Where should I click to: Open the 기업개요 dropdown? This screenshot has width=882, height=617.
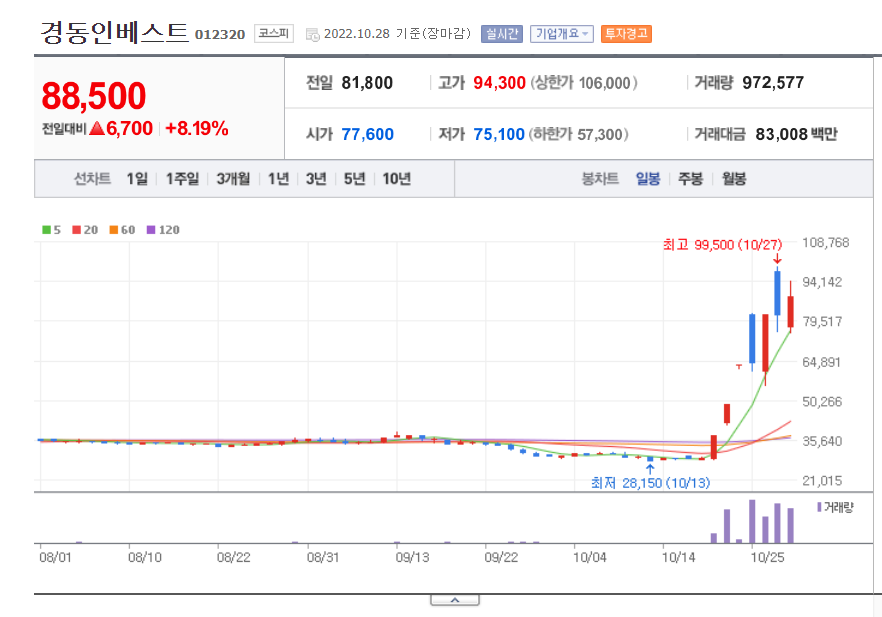point(561,34)
